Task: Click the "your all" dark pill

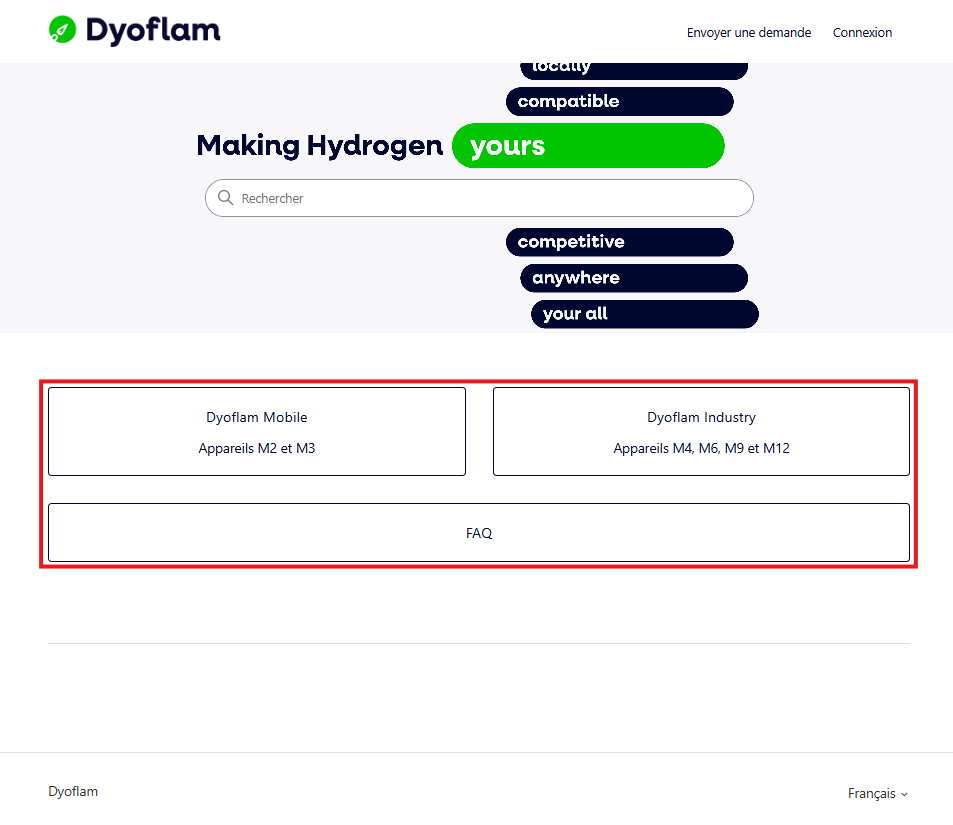Action: click(645, 314)
